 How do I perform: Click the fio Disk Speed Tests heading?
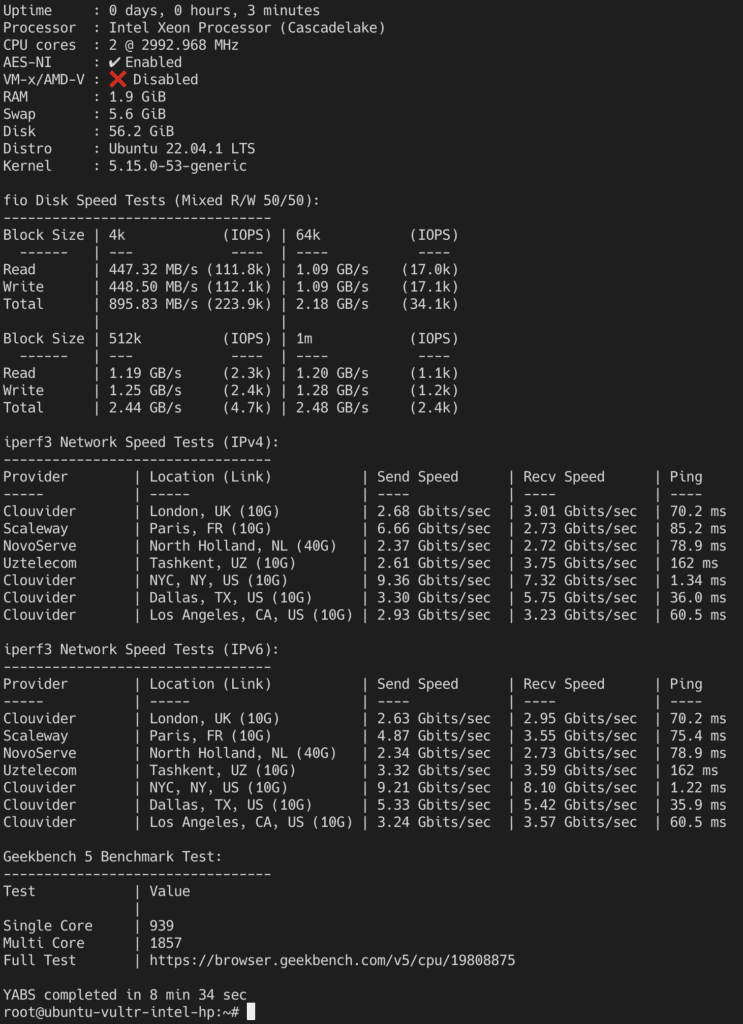(162, 200)
